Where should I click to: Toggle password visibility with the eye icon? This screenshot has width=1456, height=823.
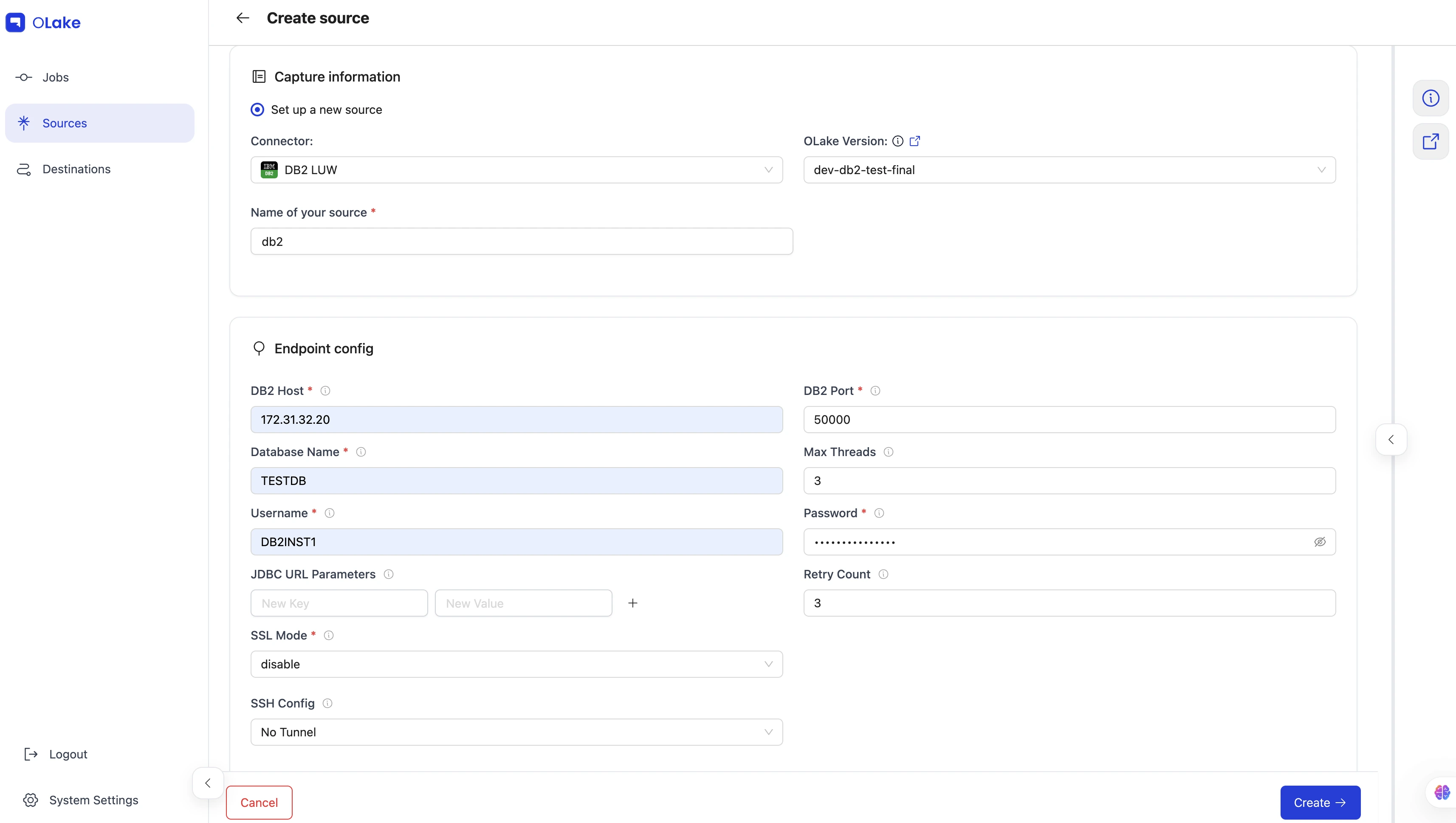[x=1320, y=541]
